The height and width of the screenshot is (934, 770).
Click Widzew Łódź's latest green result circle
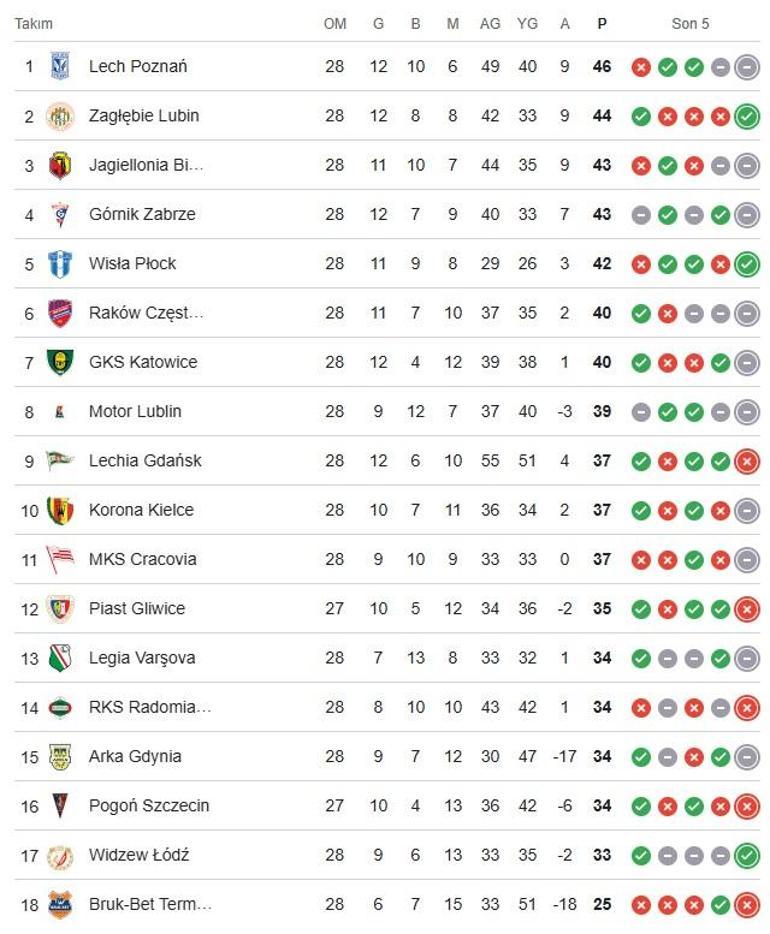(x=746, y=855)
